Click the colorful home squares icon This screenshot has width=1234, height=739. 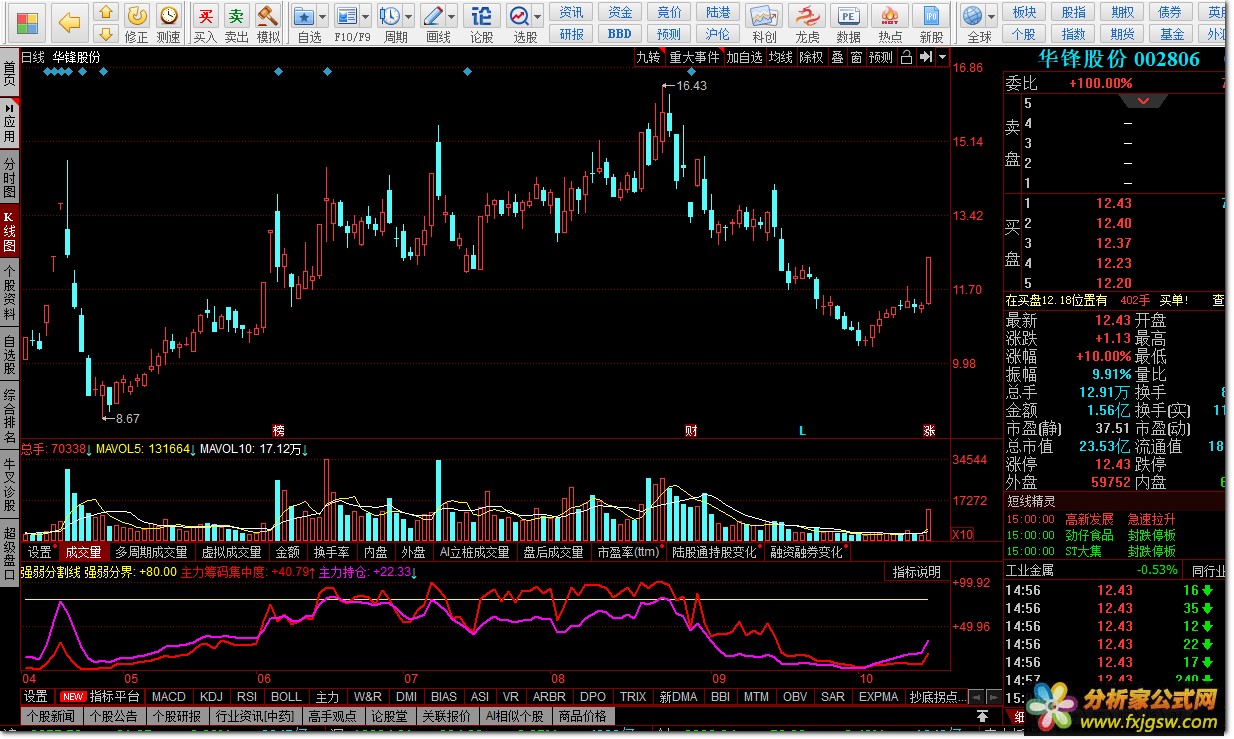27,22
